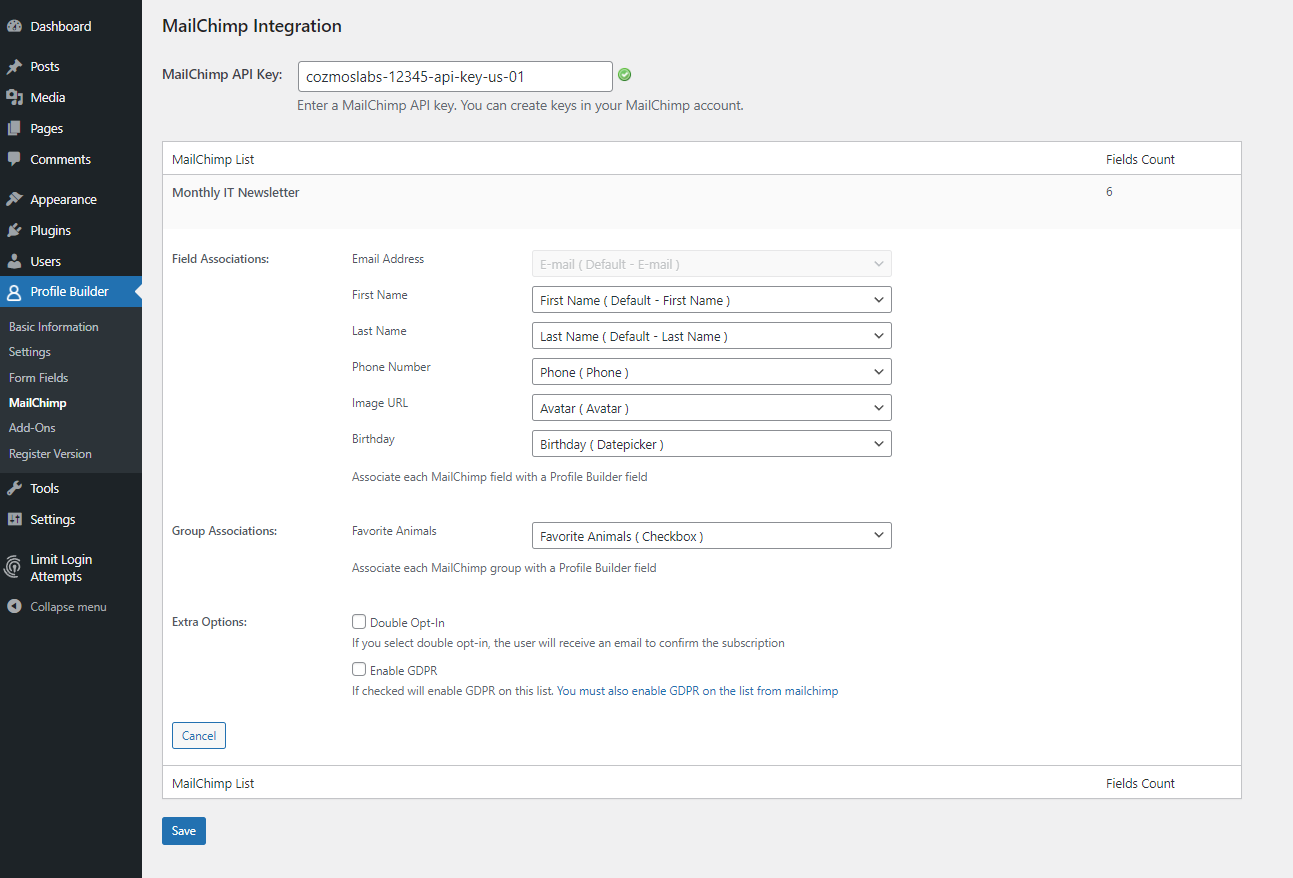Click Collapse menu in the sidebar
This screenshot has width=1293, height=878.
coord(71,607)
